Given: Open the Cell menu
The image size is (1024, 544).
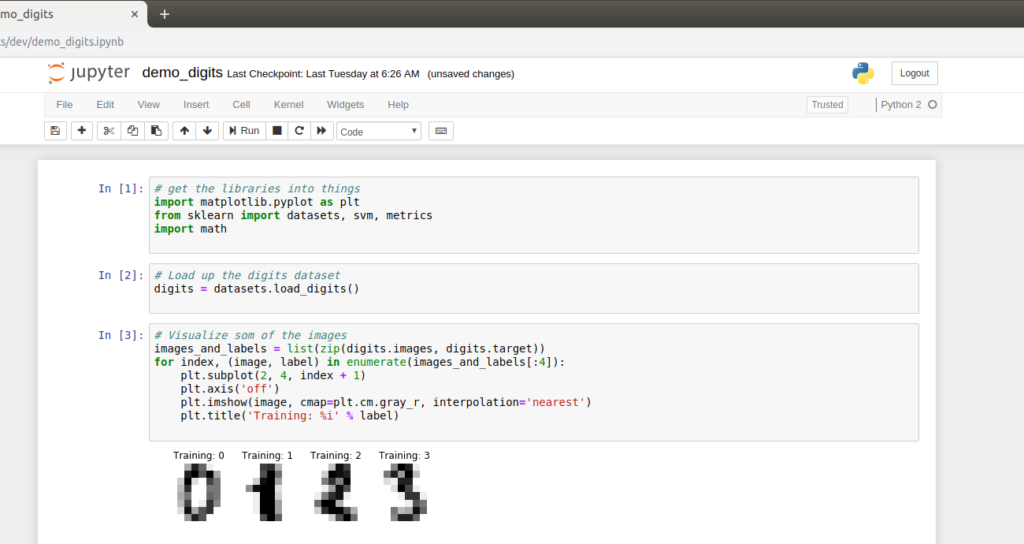Looking at the screenshot, I should [241, 104].
